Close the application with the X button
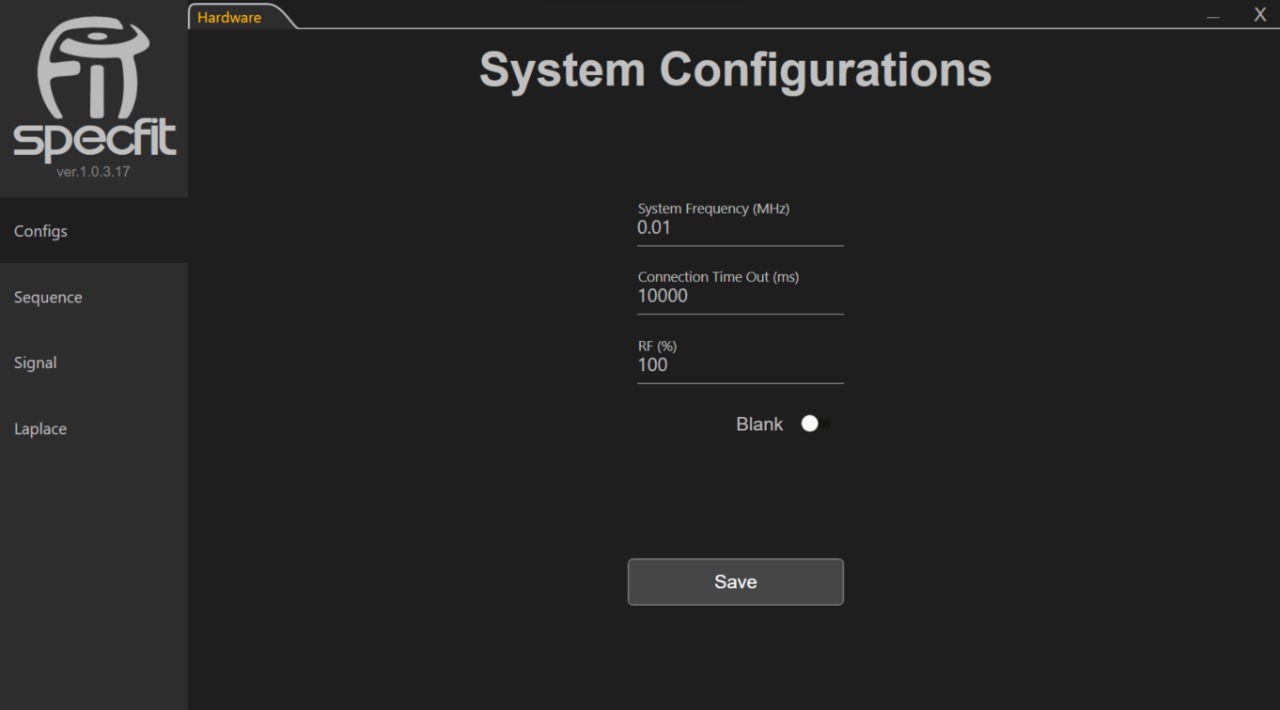Screen dimensions: 1280x710 point(1260,15)
